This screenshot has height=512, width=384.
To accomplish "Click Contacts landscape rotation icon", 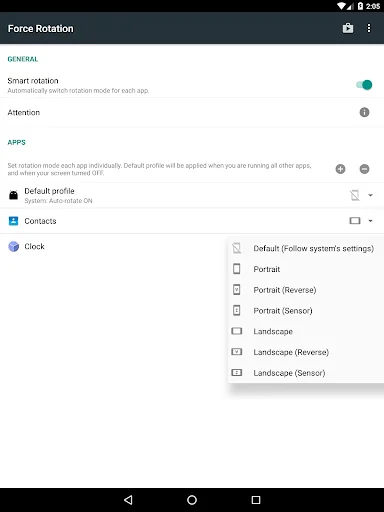I will [355, 221].
